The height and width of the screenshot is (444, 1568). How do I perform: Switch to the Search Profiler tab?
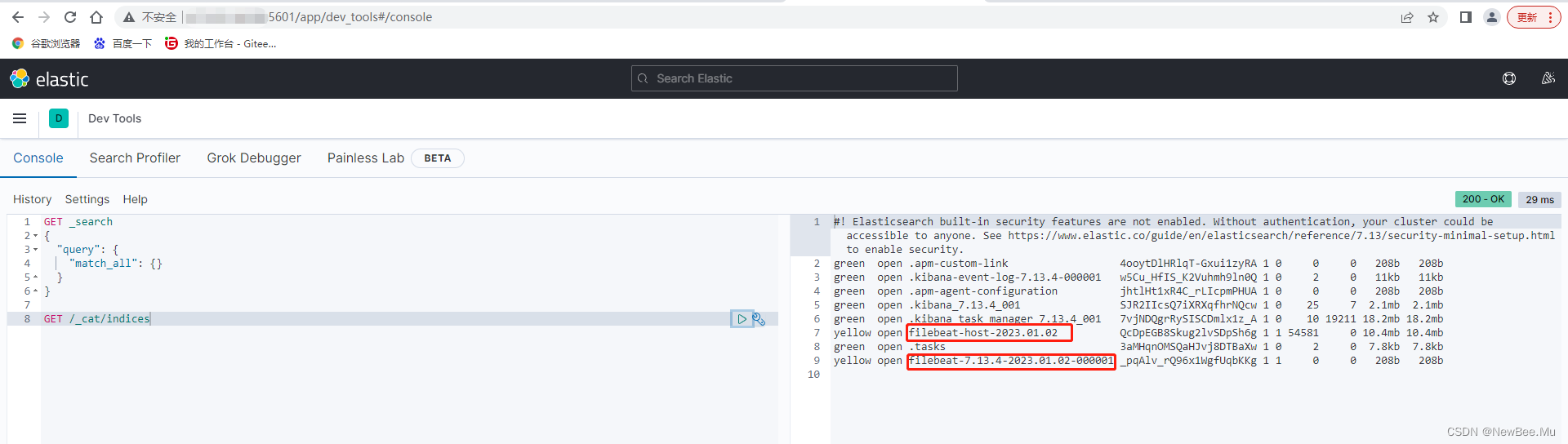[x=135, y=158]
